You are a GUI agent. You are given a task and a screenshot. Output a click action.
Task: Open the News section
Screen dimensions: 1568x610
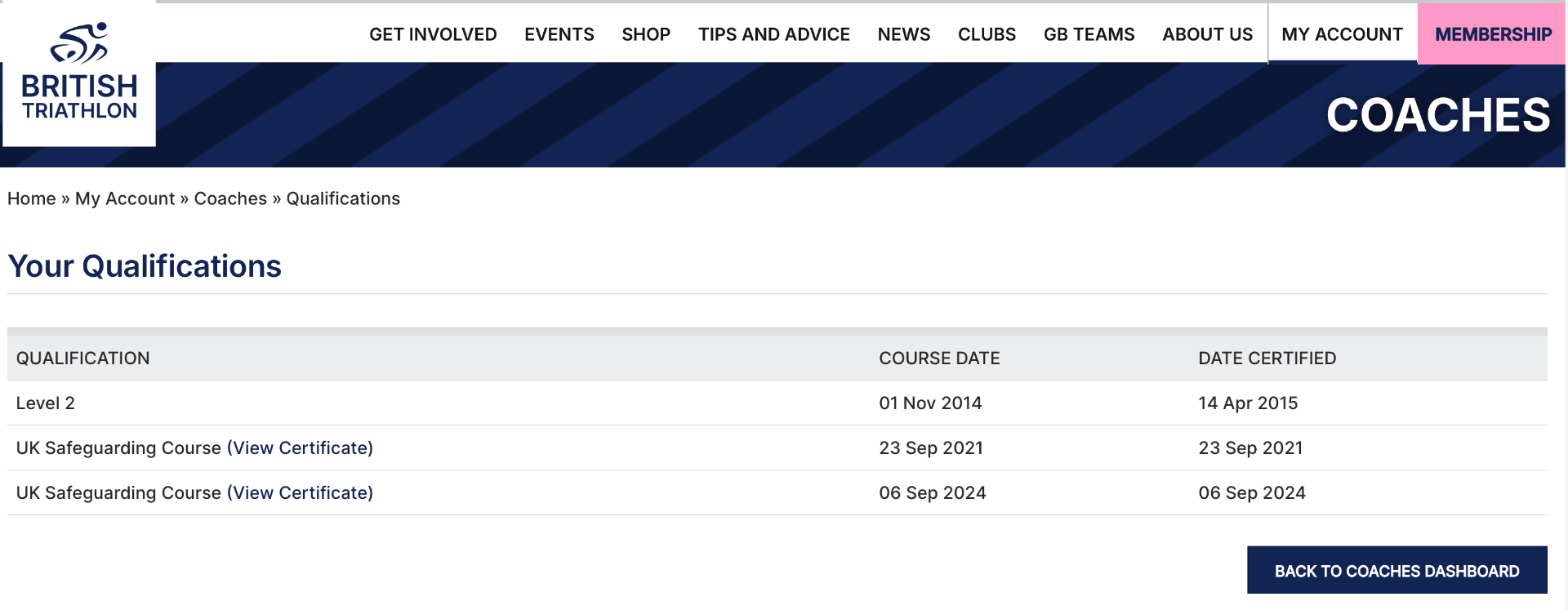[903, 34]
